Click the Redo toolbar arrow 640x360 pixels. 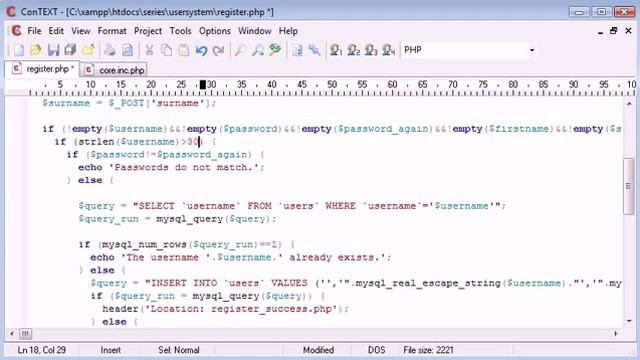[x=218, y=50]
